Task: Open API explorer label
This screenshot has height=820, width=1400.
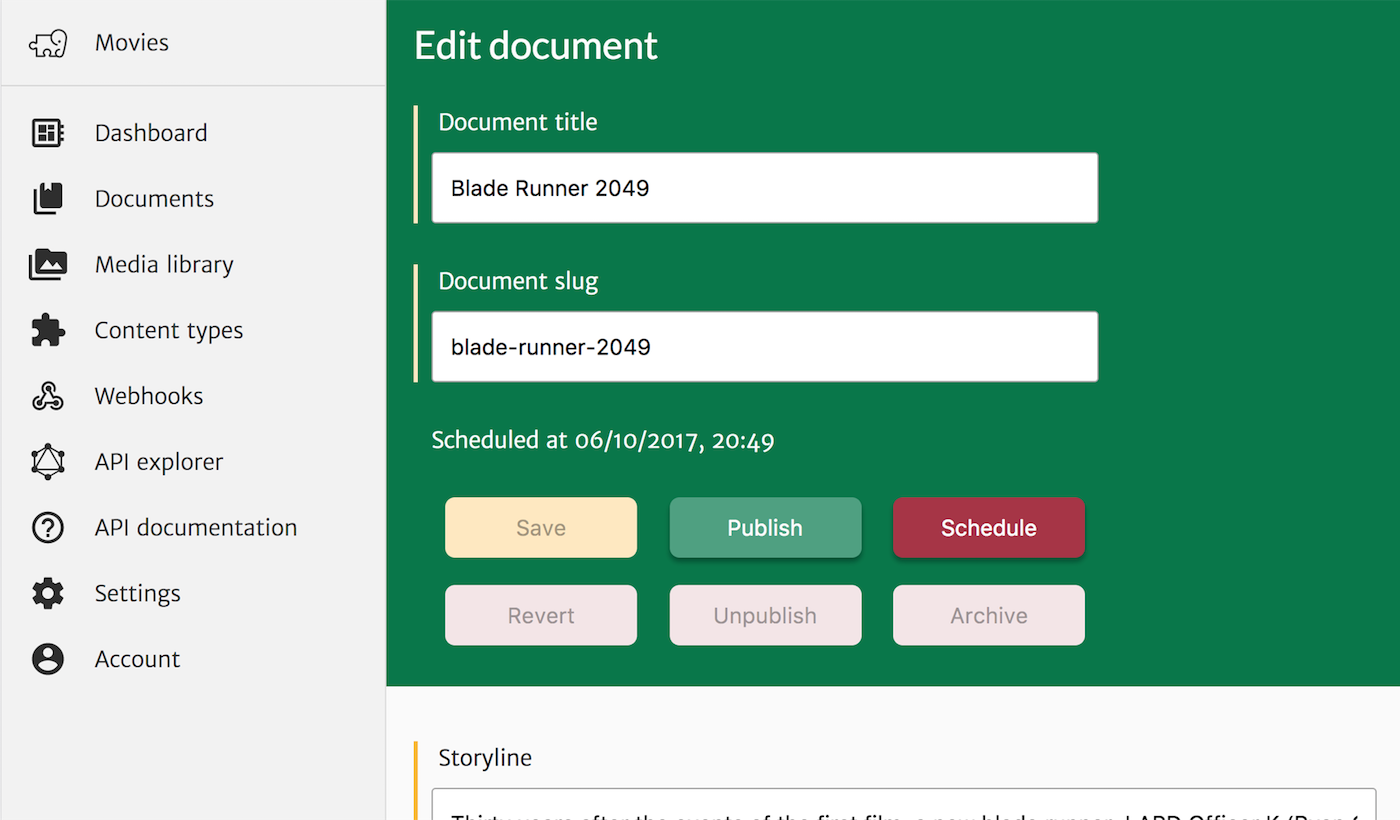Action: [x=159, y=462]
